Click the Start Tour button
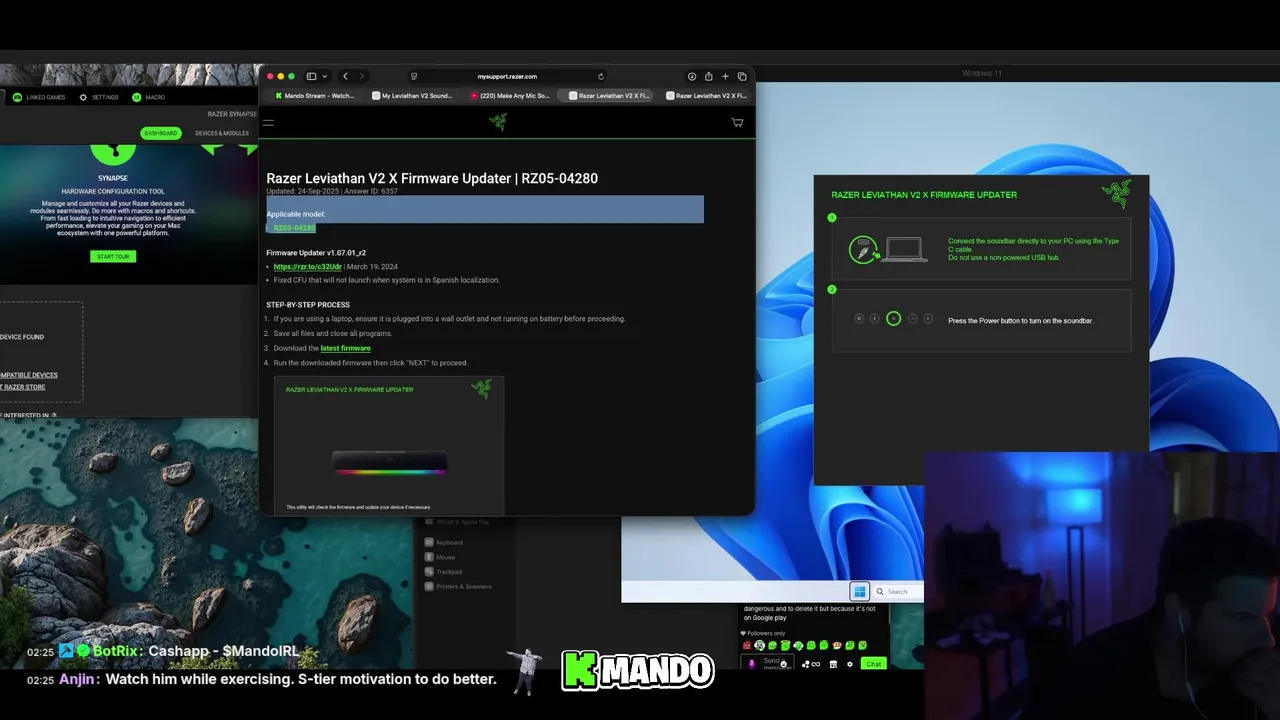 coord(113,256)
